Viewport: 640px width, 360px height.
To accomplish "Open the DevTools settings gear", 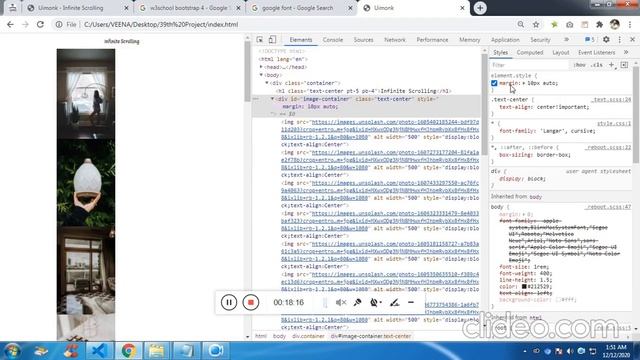I will pyautogui.click(x=606, y=40).
